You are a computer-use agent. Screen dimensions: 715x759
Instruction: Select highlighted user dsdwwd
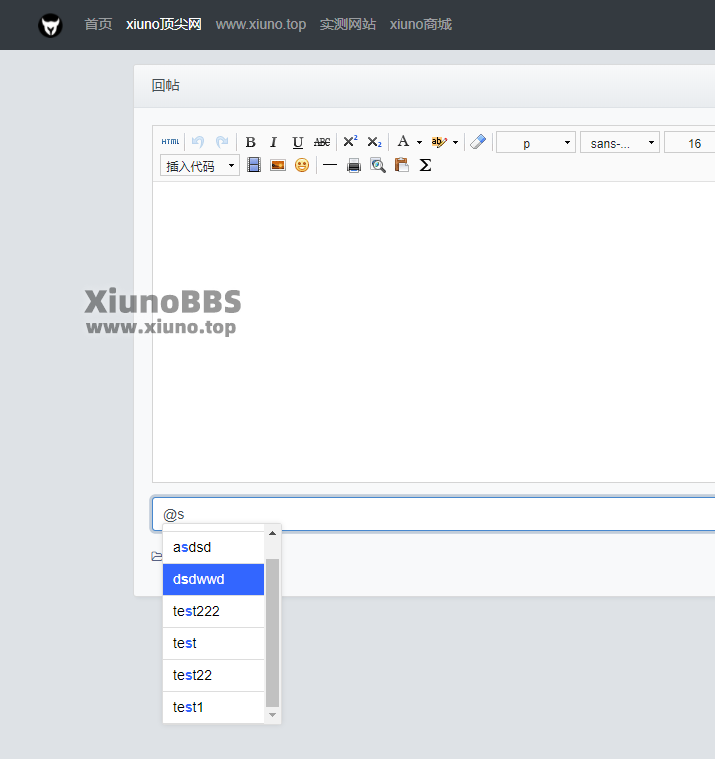tap(213, 579)
